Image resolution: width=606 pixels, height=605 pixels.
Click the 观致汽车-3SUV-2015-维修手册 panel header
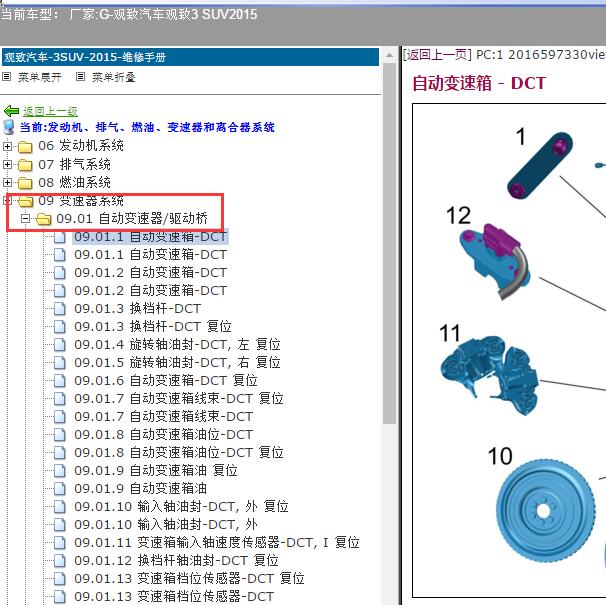pyautogui.click(x=190, y=57)
